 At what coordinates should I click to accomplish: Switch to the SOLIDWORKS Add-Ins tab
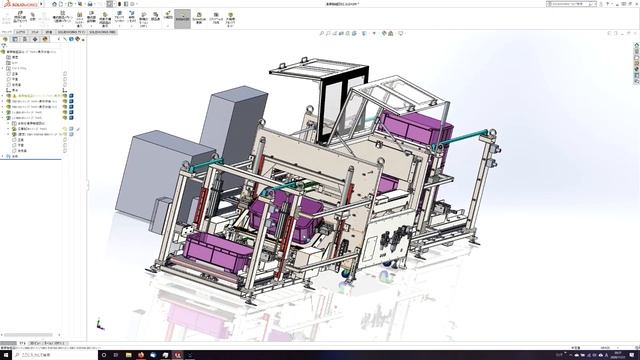point(71,32)
